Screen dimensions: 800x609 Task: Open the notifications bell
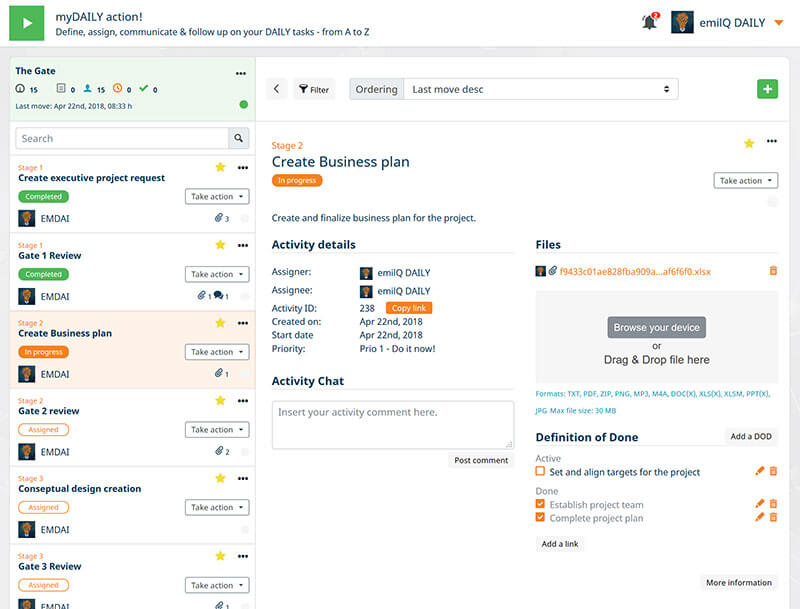649,22
